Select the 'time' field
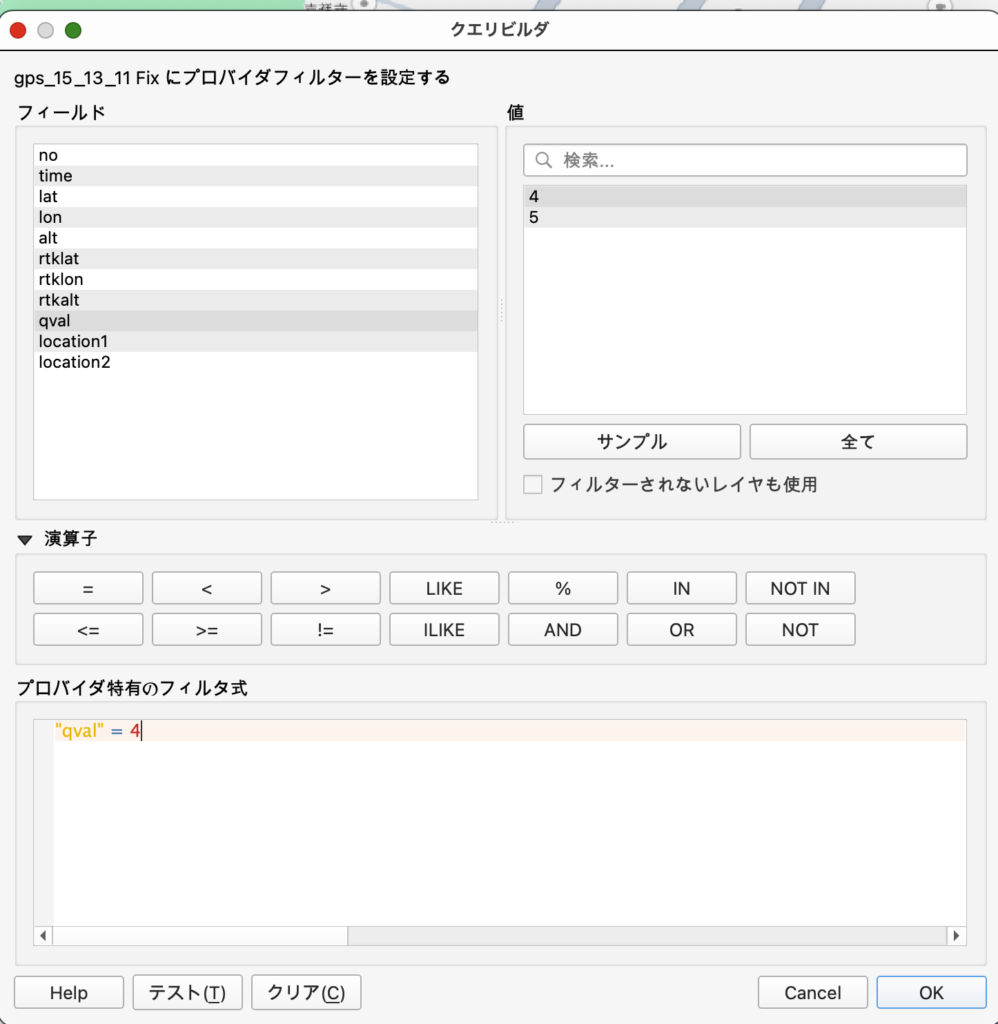998x1024 pixels. (255, 176)
